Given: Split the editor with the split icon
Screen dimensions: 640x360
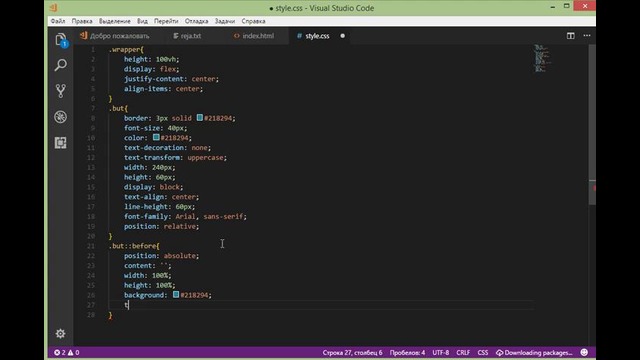Looking at the screenshot, I should pyautogui.click(x=571, y=36).
